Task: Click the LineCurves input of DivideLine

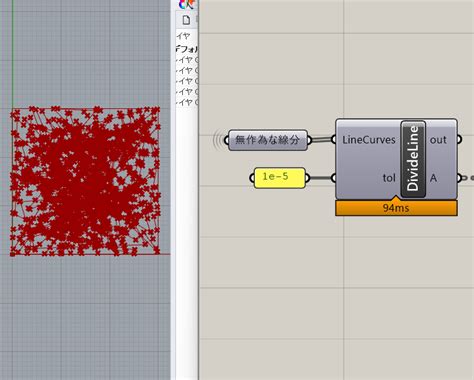Action: (x=369, y=140)
